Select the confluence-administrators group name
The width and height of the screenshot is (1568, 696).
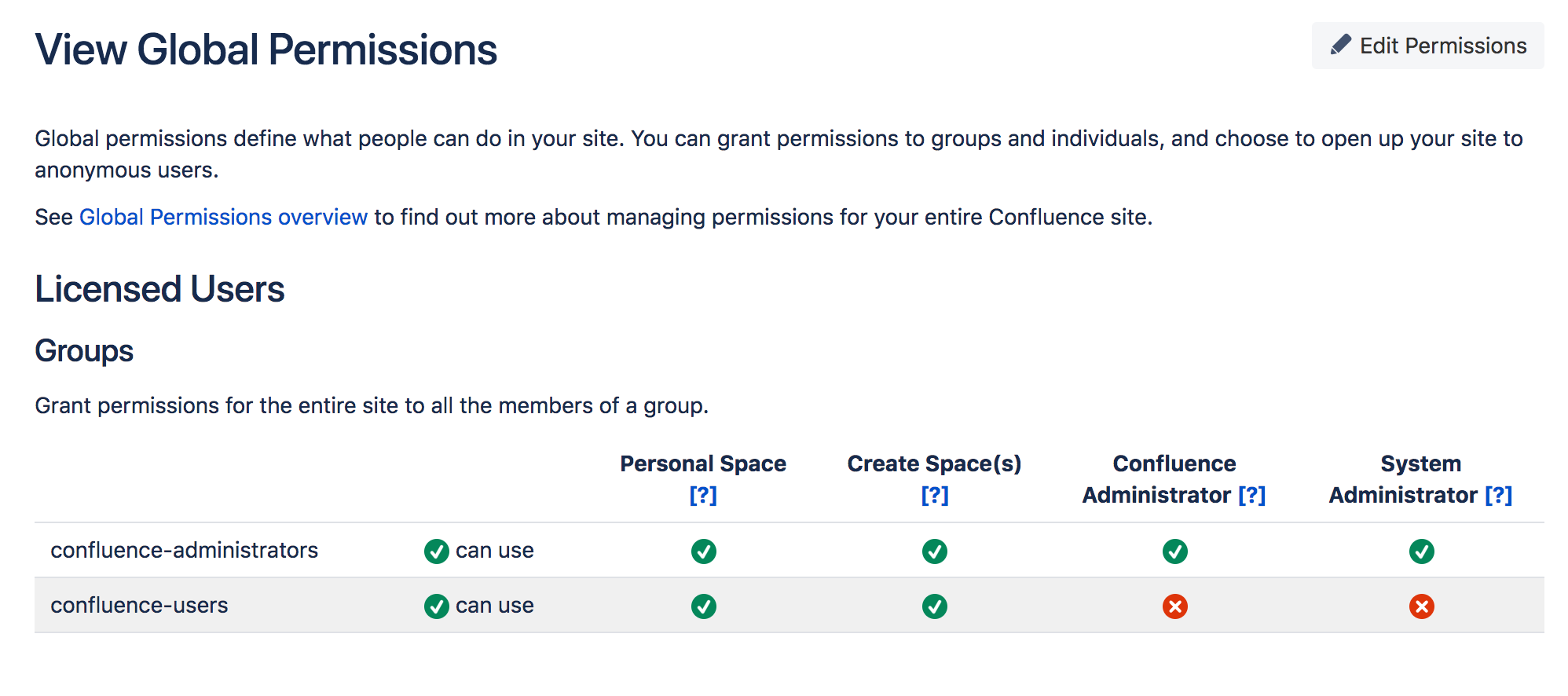[184, 550]
